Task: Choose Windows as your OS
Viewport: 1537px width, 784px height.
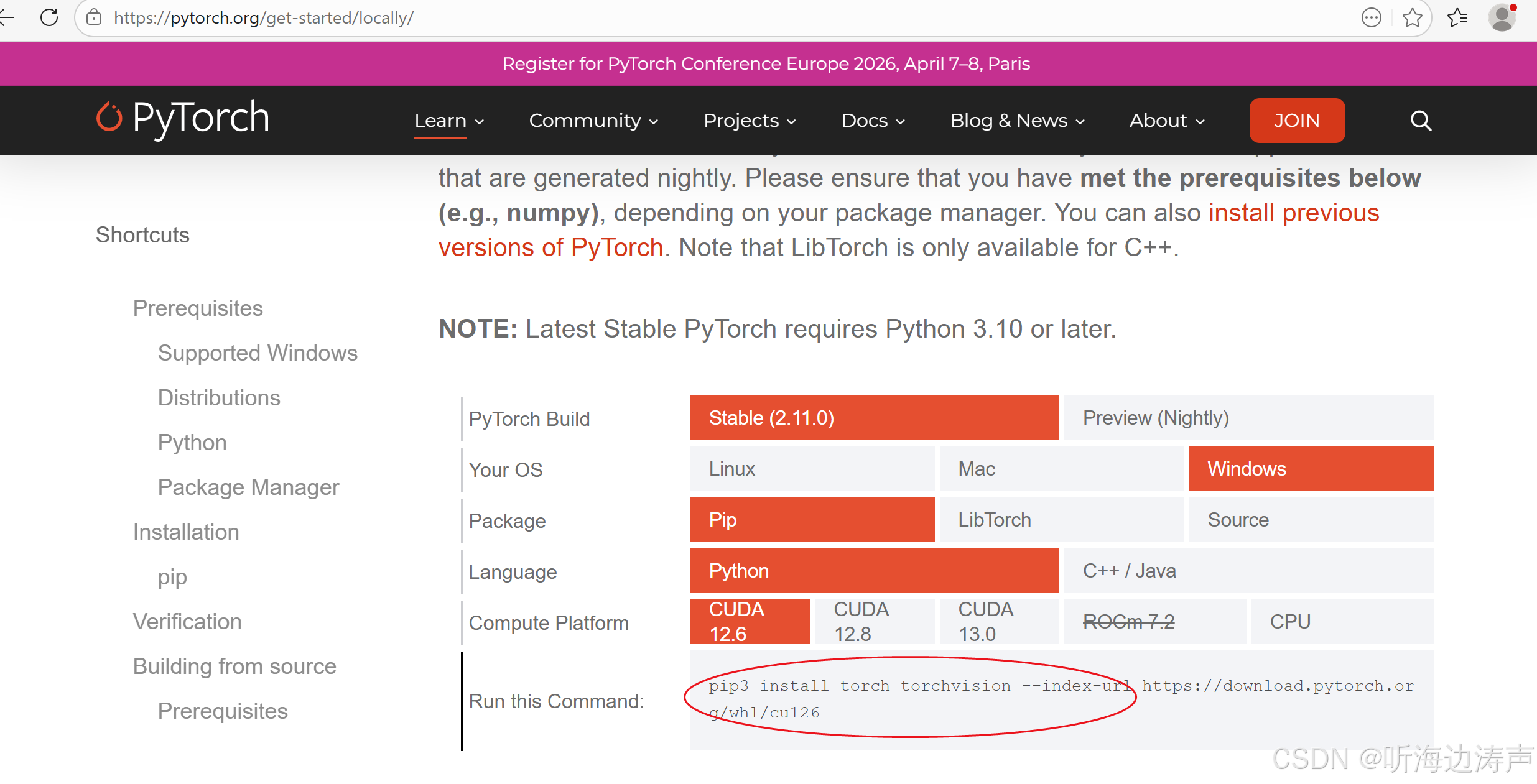Action: (x=1311, y=469)
